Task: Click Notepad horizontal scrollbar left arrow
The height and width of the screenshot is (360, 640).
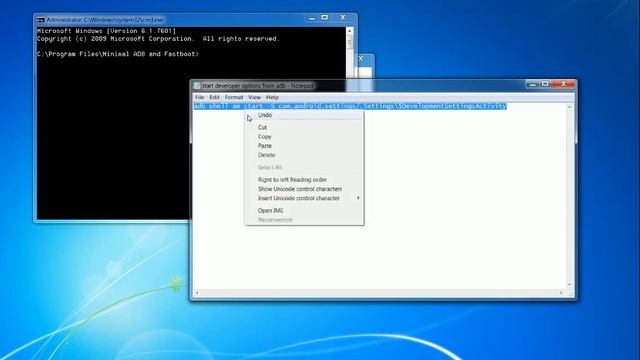Action: point(197,293)
